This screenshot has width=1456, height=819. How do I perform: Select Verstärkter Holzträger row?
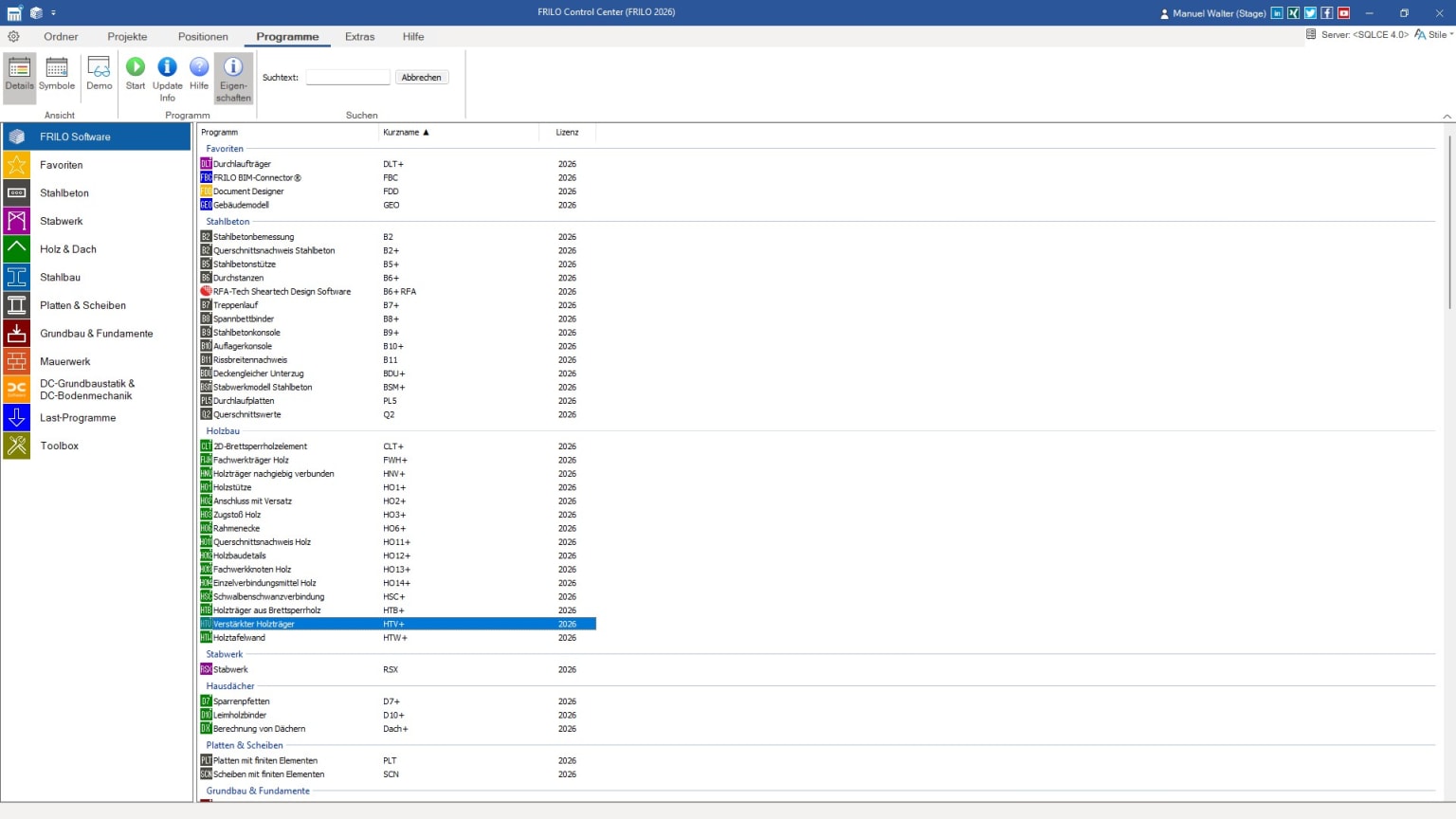(x=397, y=624)
